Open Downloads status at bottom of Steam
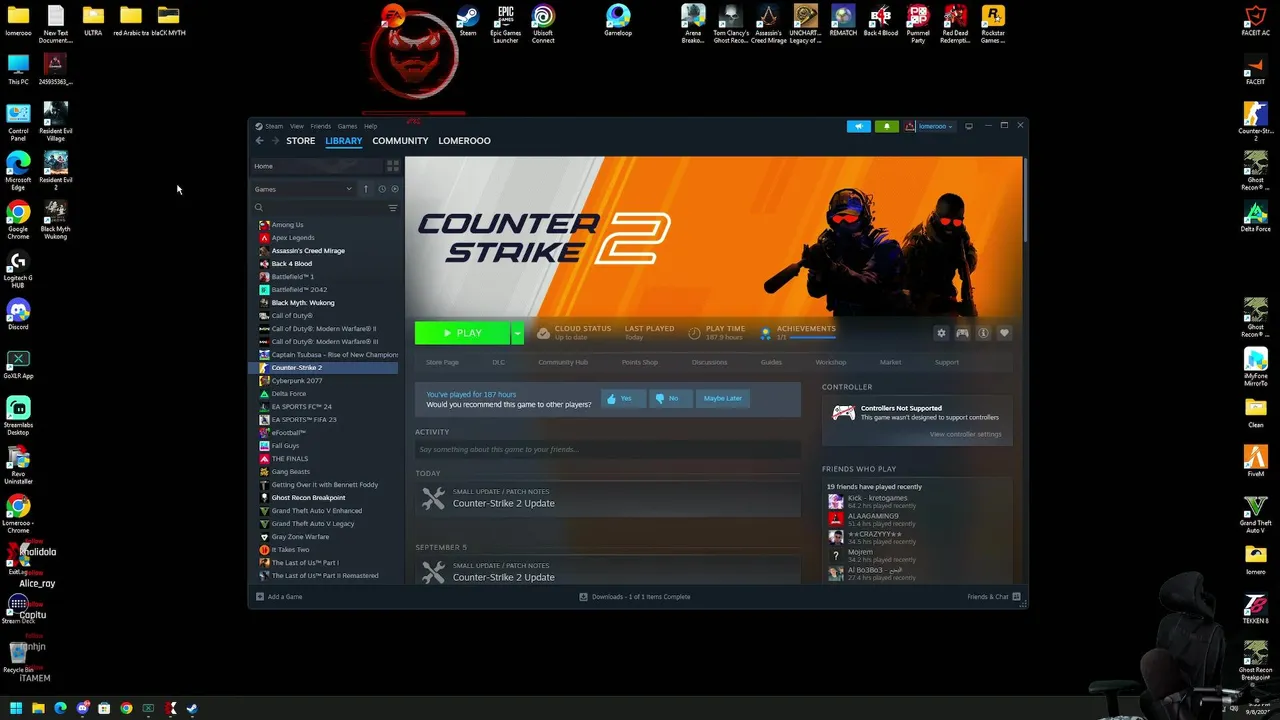 point(635,597)
